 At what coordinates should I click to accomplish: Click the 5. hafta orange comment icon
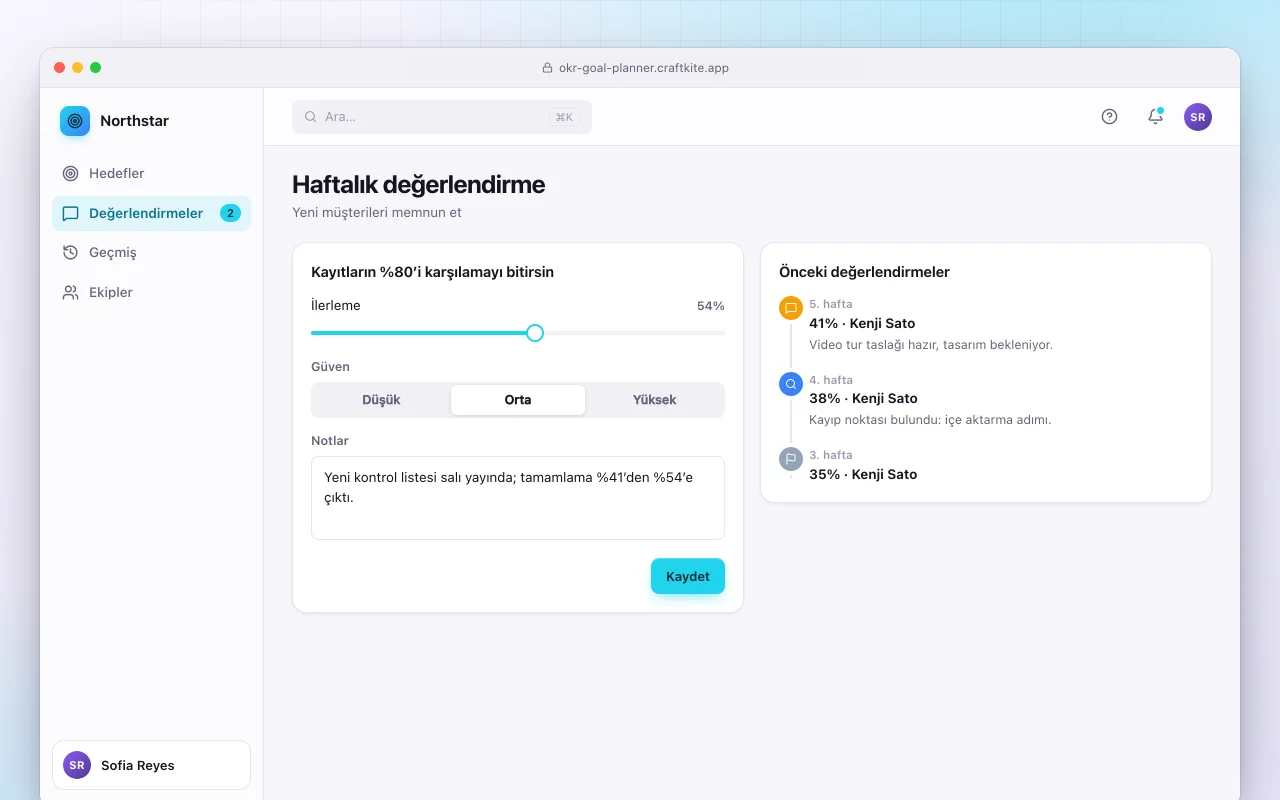point(791,308)
